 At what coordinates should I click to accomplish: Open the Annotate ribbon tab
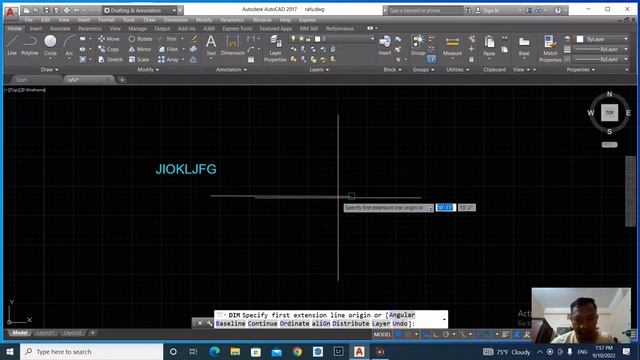click(60, 29)
